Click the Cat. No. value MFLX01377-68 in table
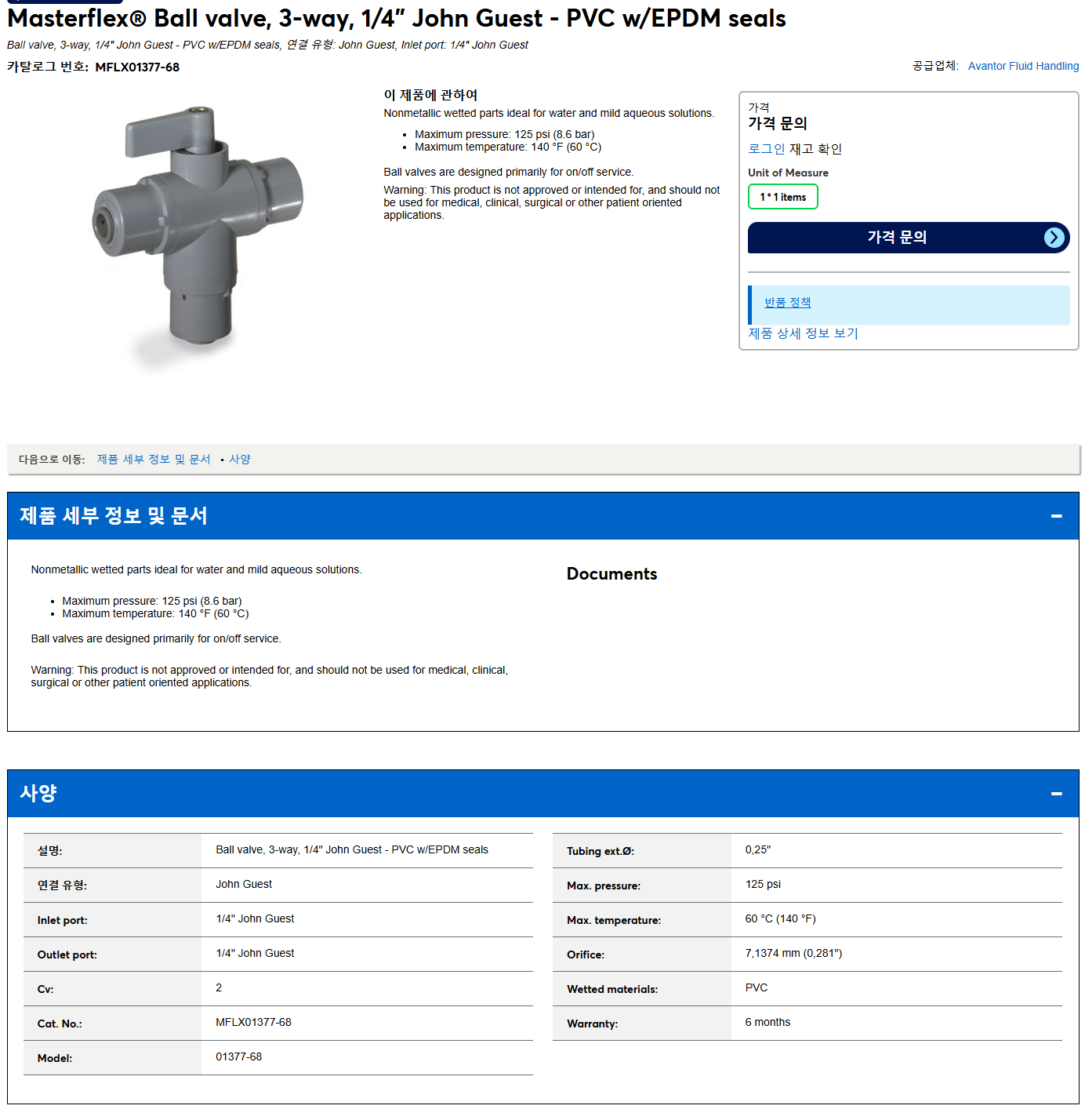 [x=254, y=1023]
